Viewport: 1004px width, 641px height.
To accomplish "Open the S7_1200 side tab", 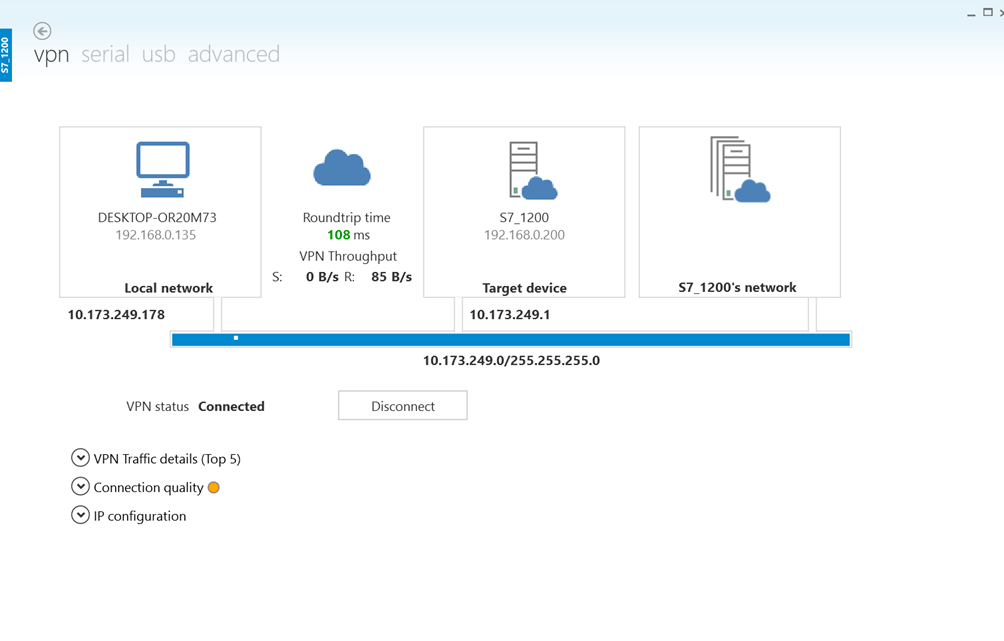I will 6,55.
